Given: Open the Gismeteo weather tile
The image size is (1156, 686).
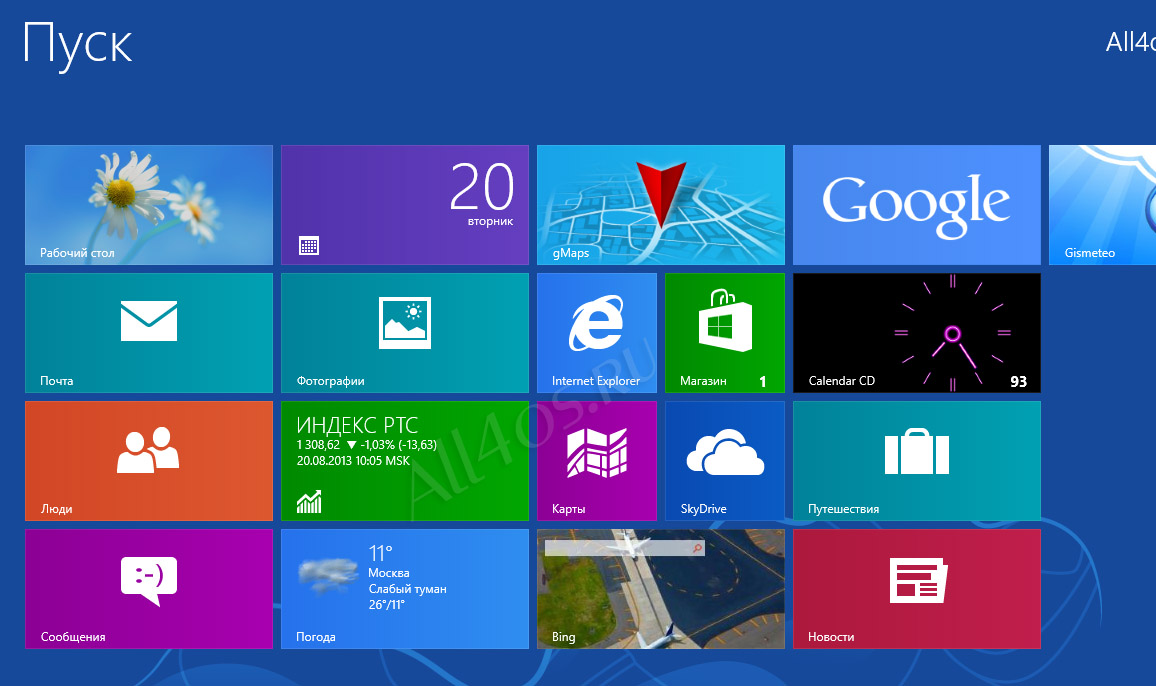Looking at the screenshot, I should tap(1102, 205).
